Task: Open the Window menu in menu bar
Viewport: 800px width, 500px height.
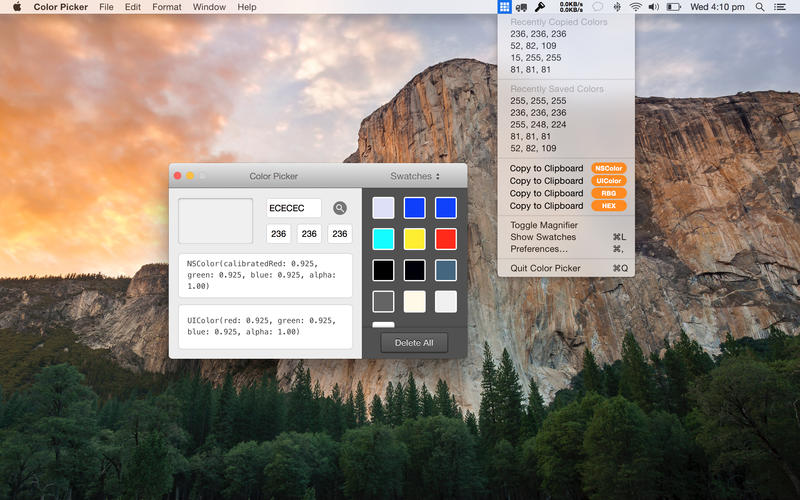Action: click(x=209, y=7)
